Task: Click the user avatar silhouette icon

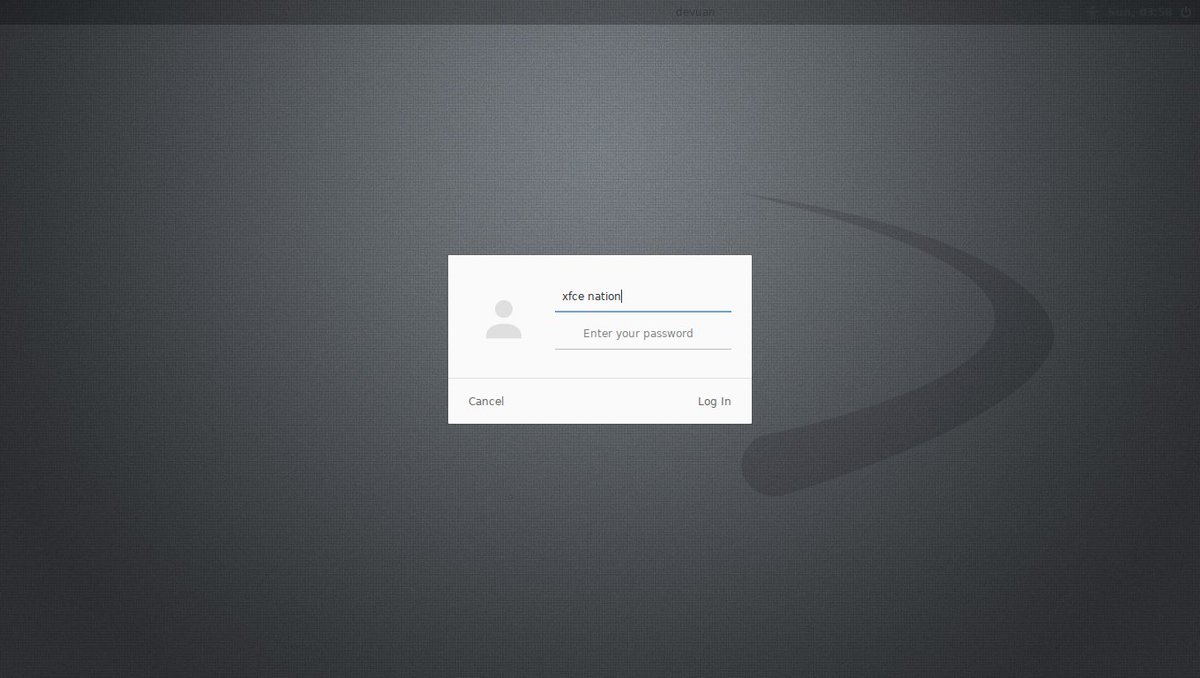Action: point(503,319)
